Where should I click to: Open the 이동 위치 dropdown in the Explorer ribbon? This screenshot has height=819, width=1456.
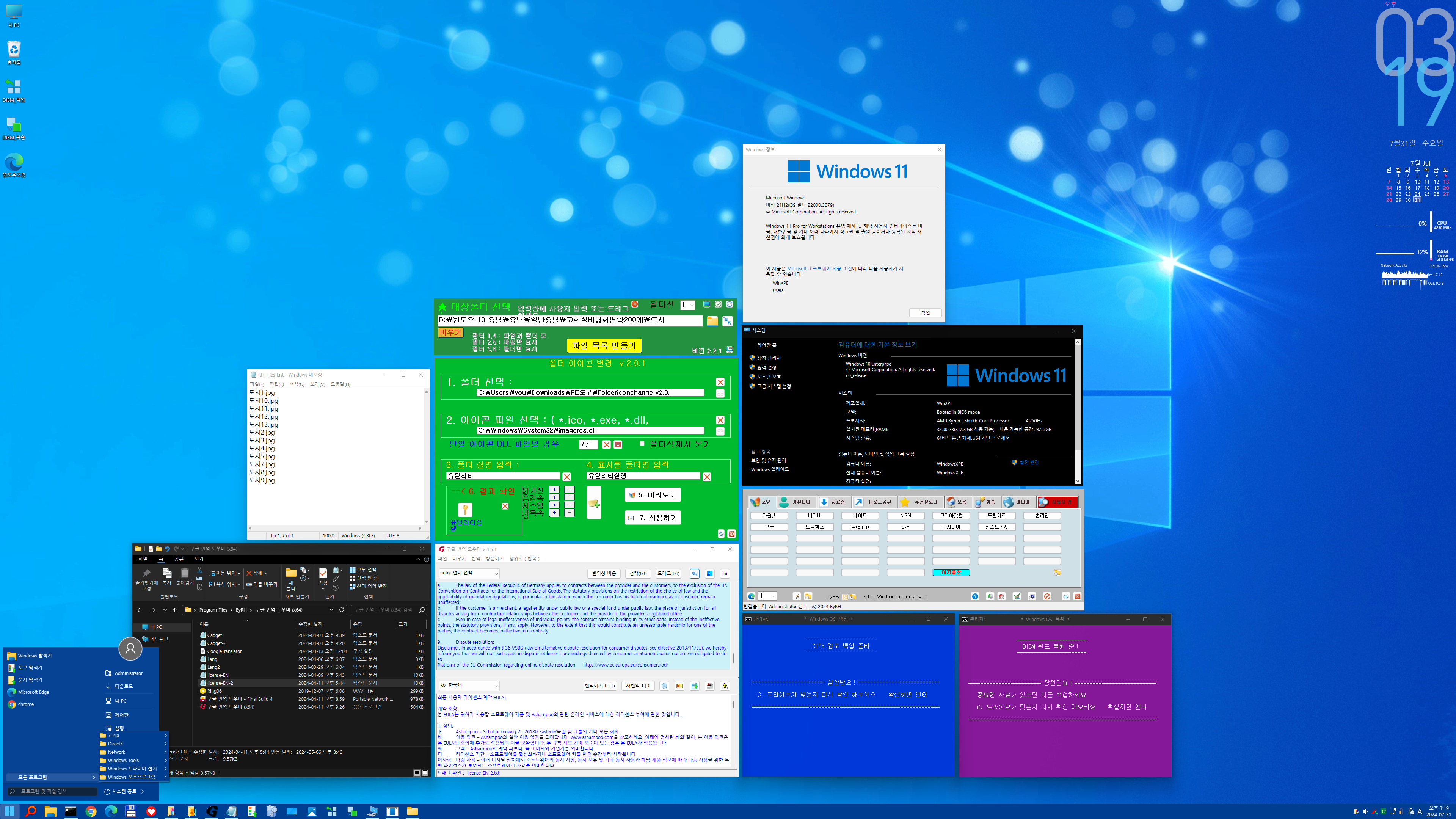click(224, 573)
